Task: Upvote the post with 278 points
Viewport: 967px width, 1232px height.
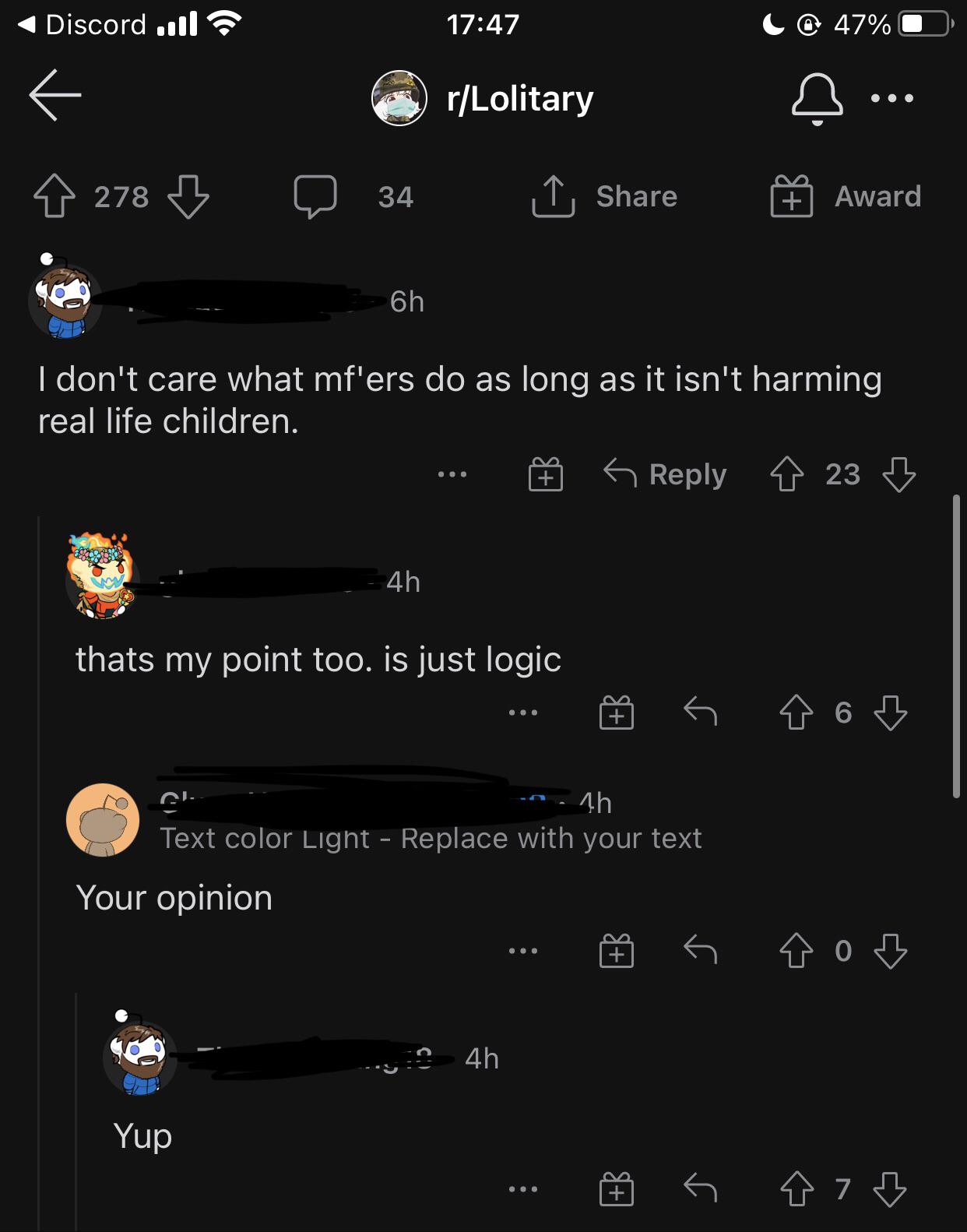Action: point(54,196)
